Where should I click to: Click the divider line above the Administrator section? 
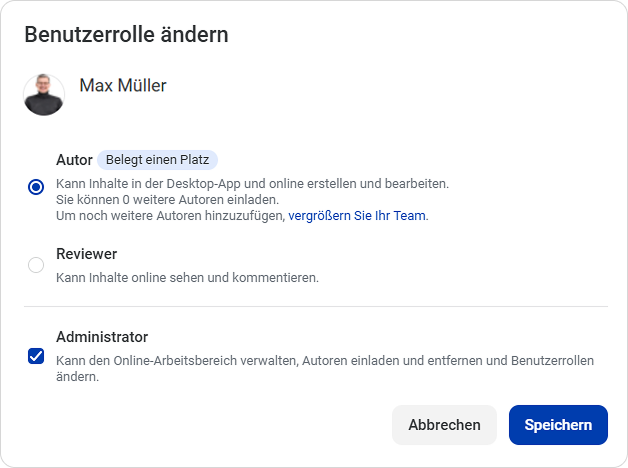[316, 307]
